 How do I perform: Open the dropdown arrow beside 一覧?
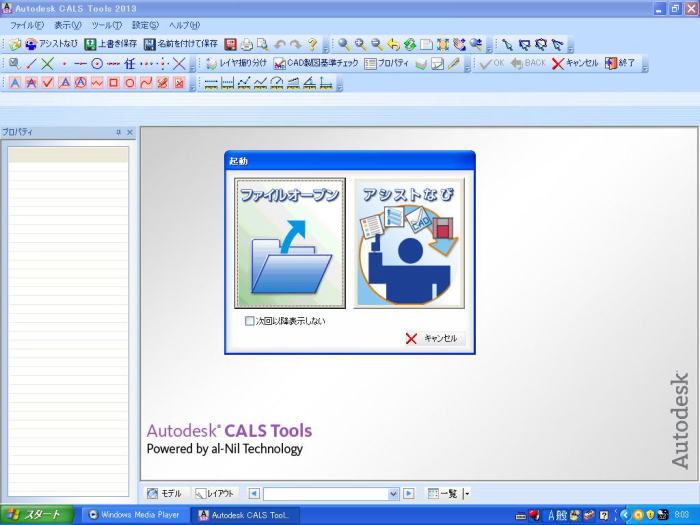pyautogui.click(x=467, y=494)
